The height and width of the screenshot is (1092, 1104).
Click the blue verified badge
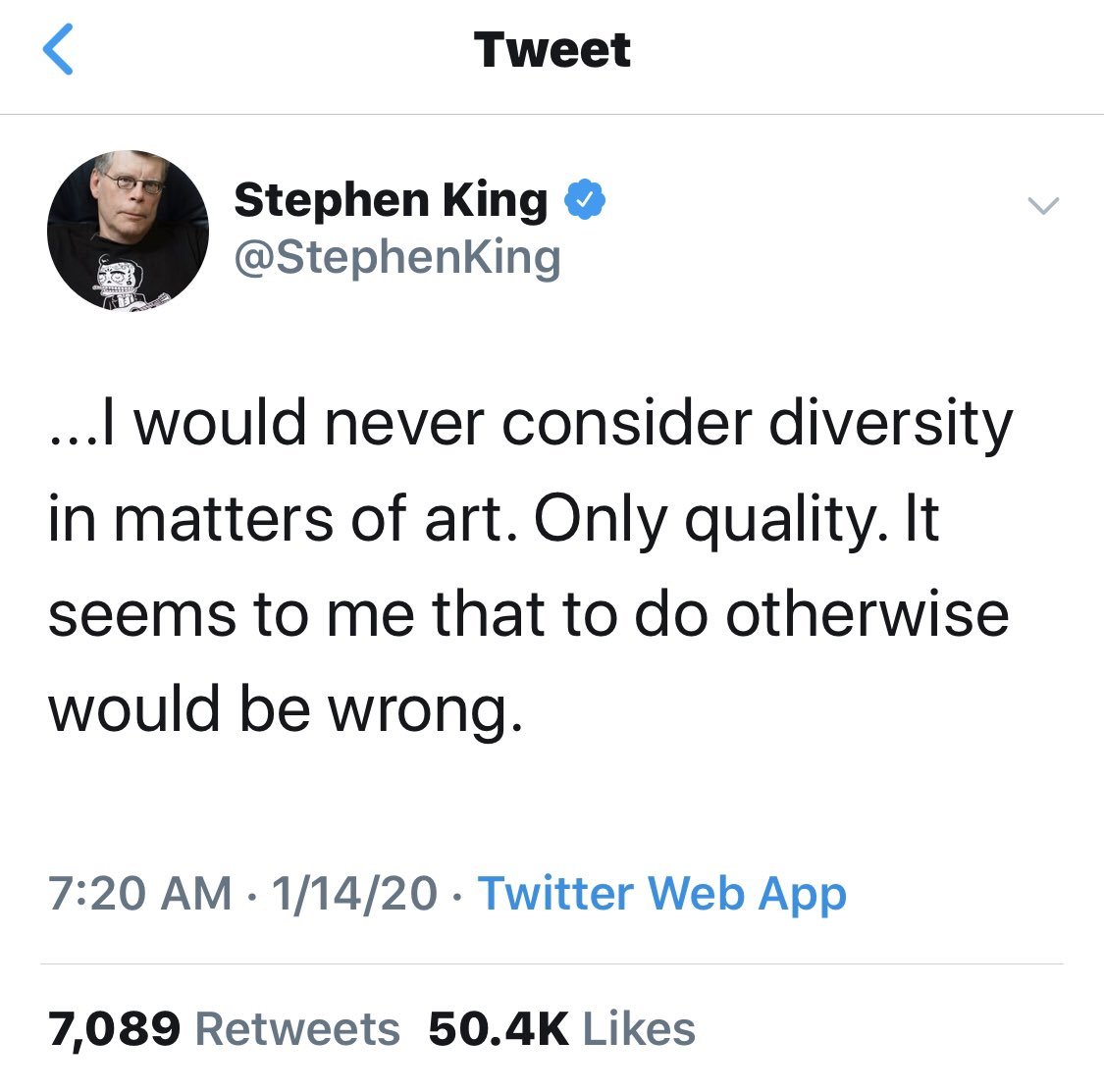point(585,200)
